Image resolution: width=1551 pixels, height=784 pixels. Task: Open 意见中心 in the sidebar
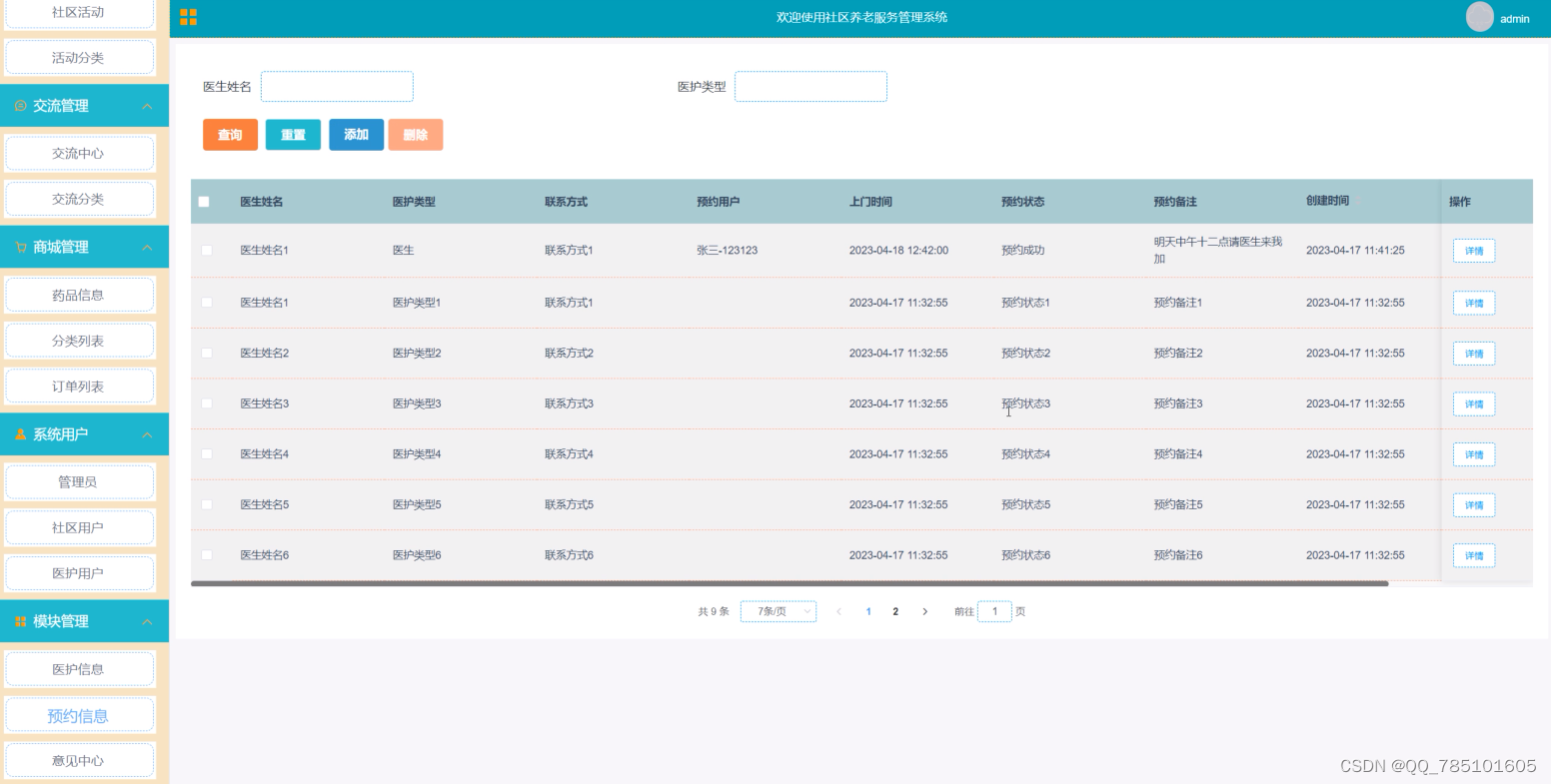pos(80,760)
